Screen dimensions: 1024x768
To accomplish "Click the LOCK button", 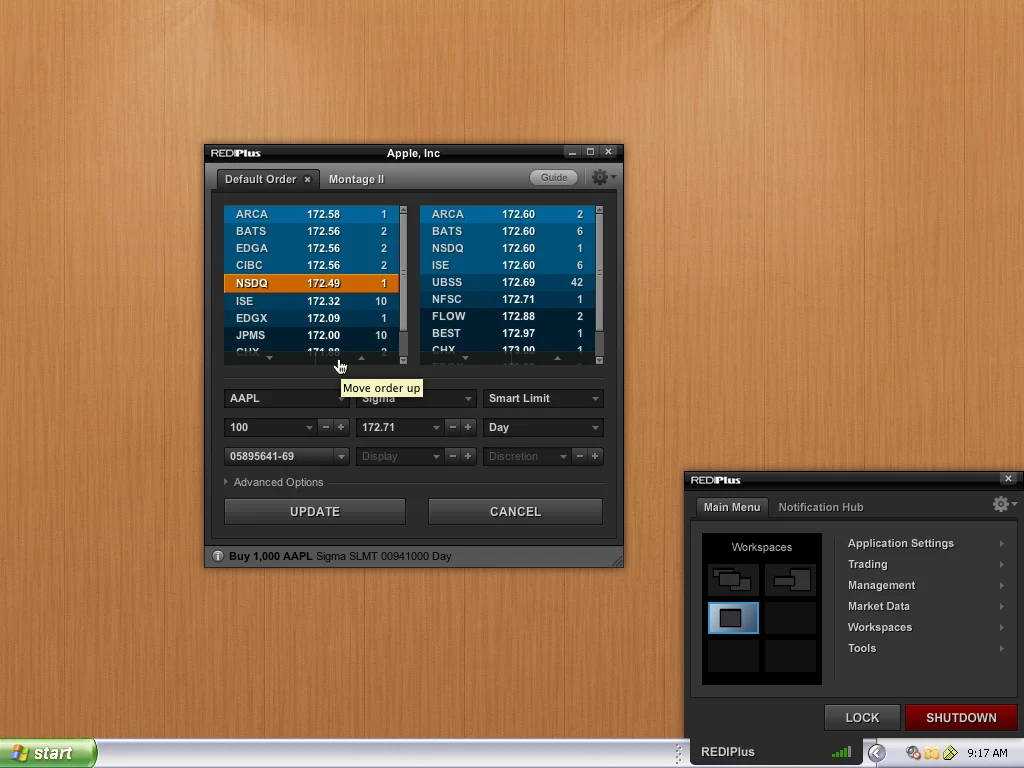I will (862, 718).
